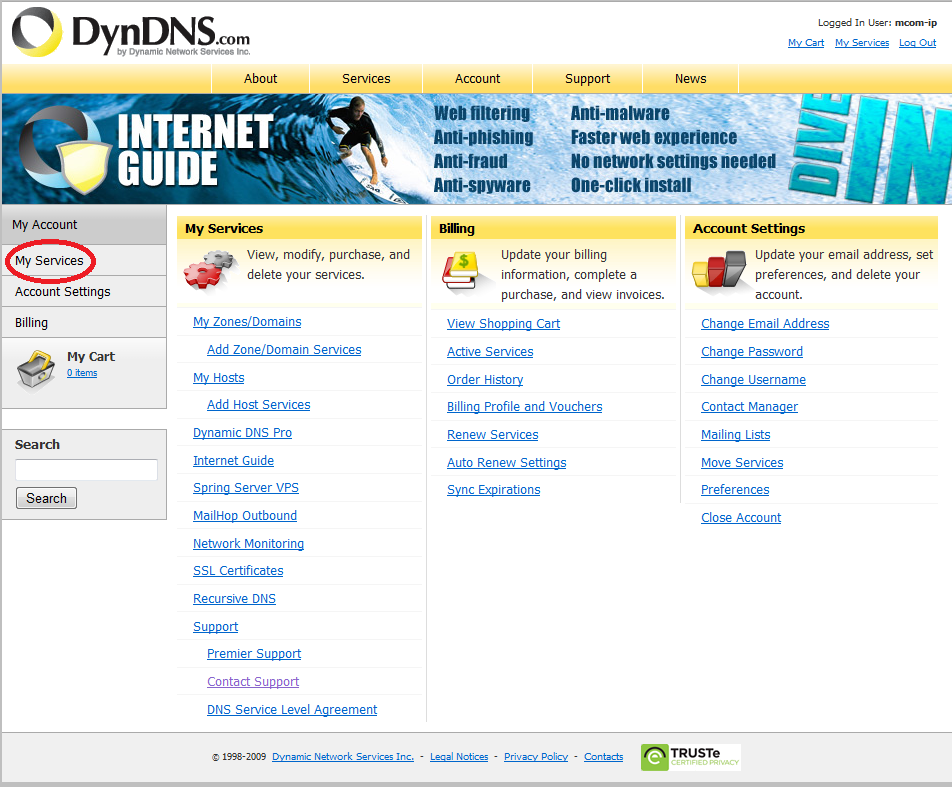Open Preferences
The height and width of the screenshot is (787, 952).
[735, 490]
